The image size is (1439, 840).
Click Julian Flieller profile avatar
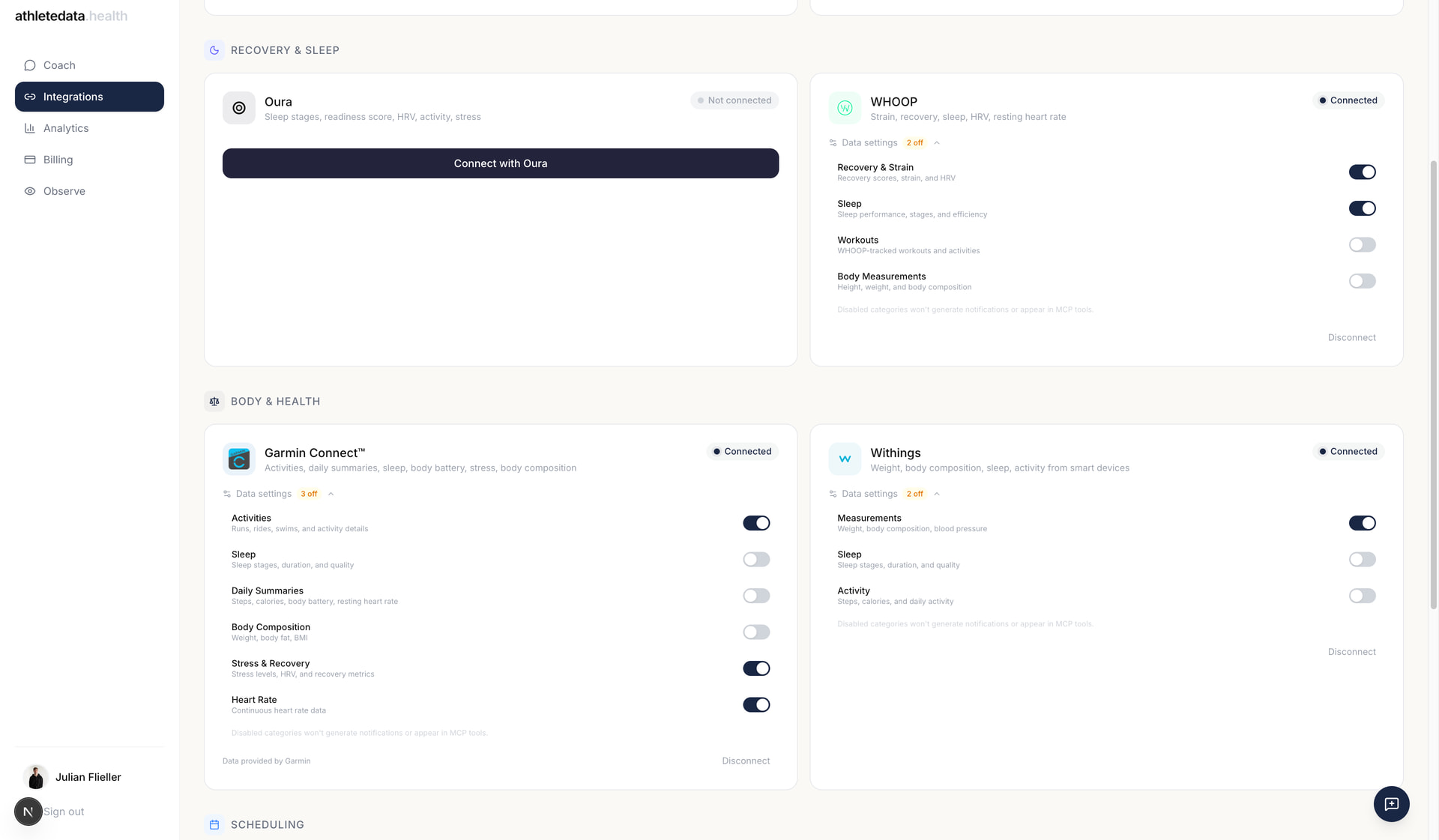coord(35,777)
